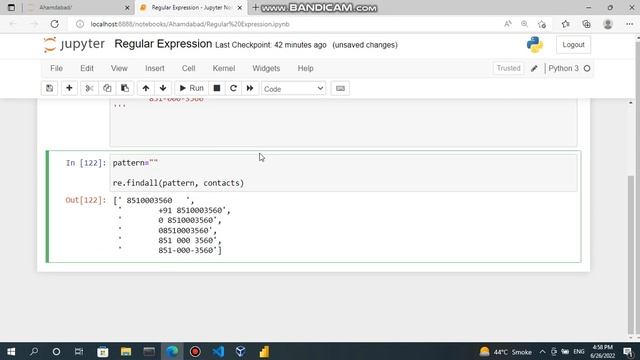Open browser Collections icon
640x360 pixels.
tap(586, 24)
